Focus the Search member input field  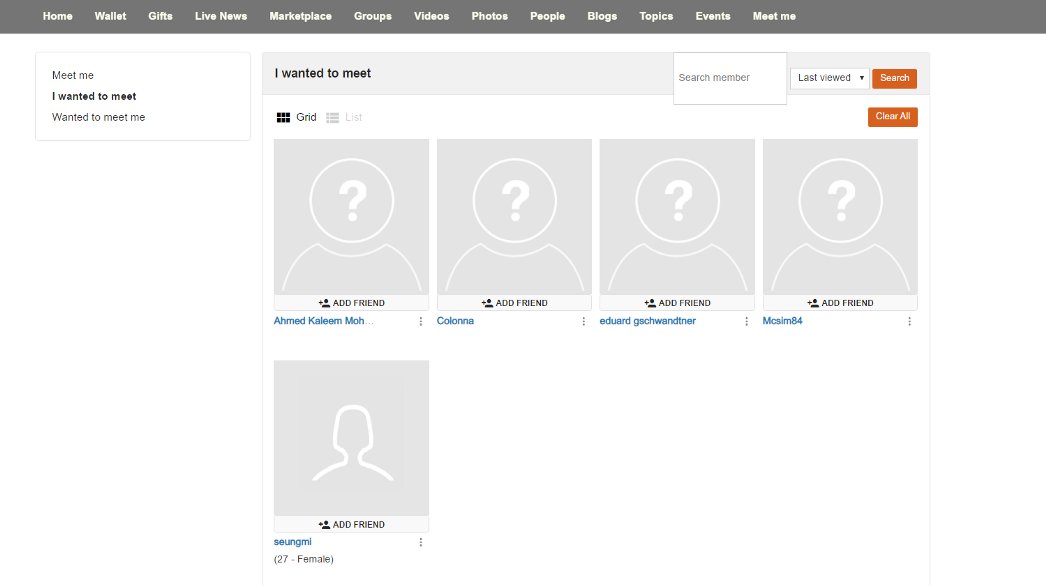[x=730, y=78]
